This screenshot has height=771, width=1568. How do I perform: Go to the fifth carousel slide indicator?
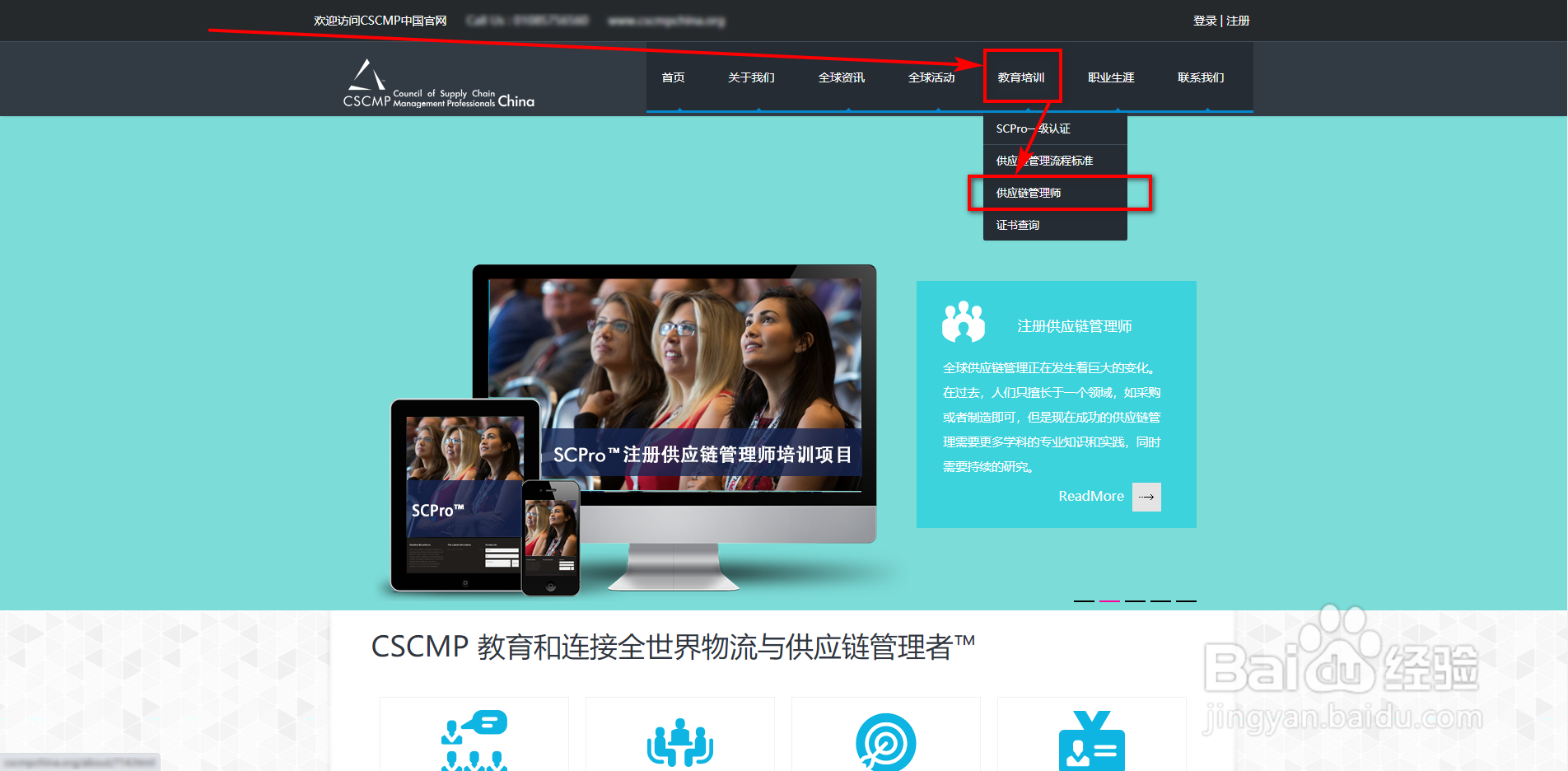(x=1186, y=601)
